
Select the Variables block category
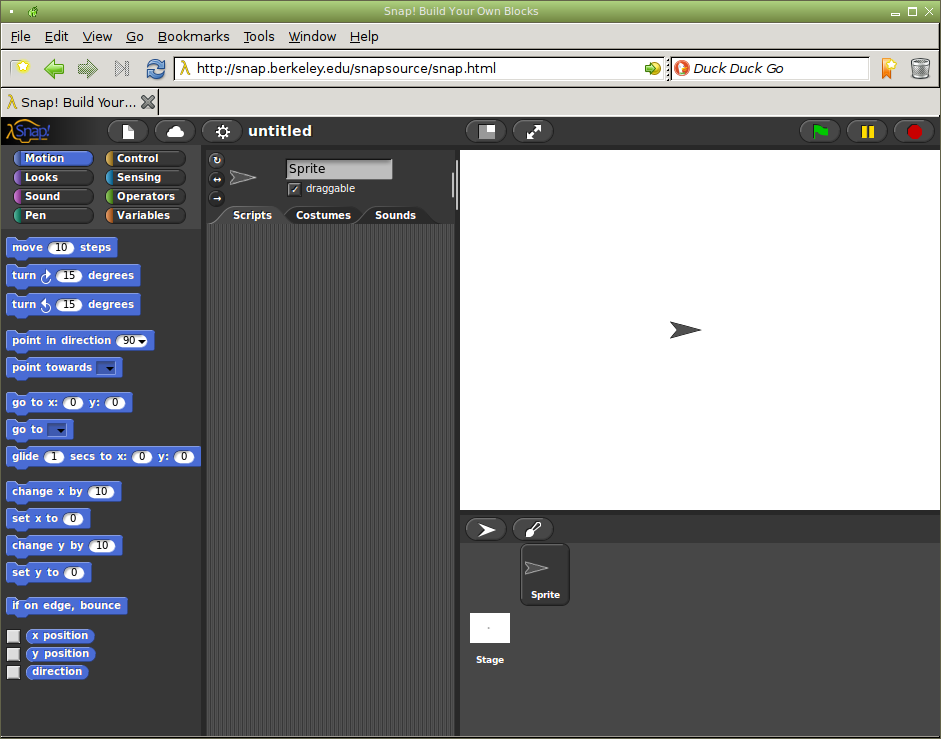pyautogui.click(x=145, y=216)
